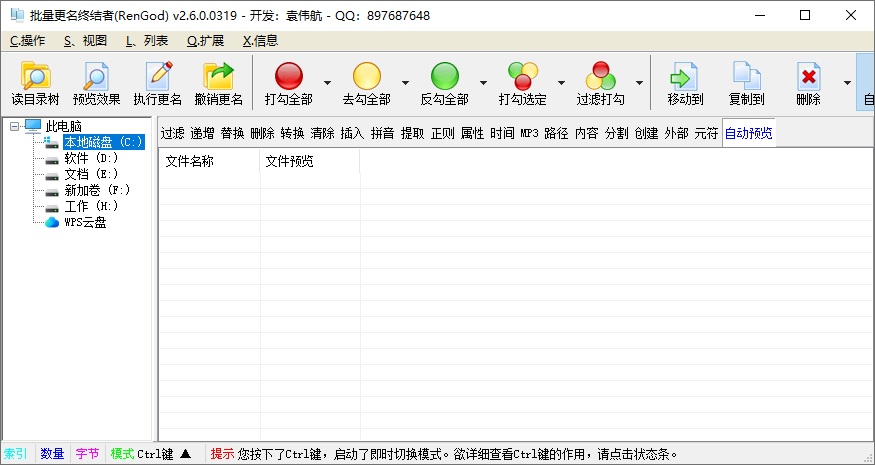Click the 预览效果 magnifier icon
The height and width of the screenshot is (465, 875).
click(96, 76)
